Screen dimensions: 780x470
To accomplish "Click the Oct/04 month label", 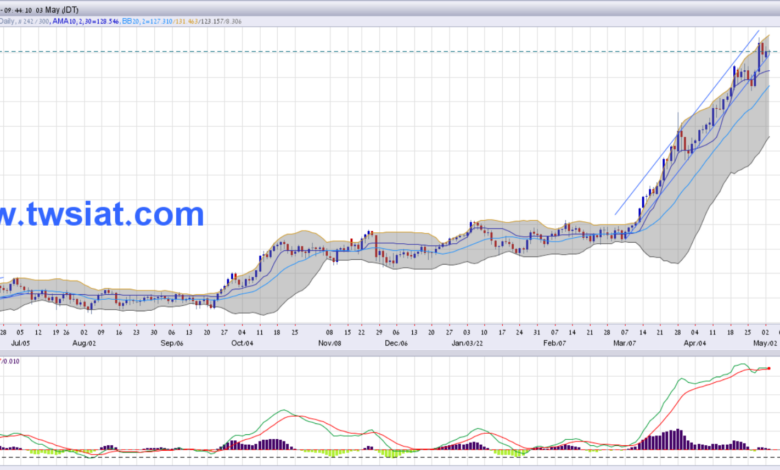I will click(x=242, y=343).
